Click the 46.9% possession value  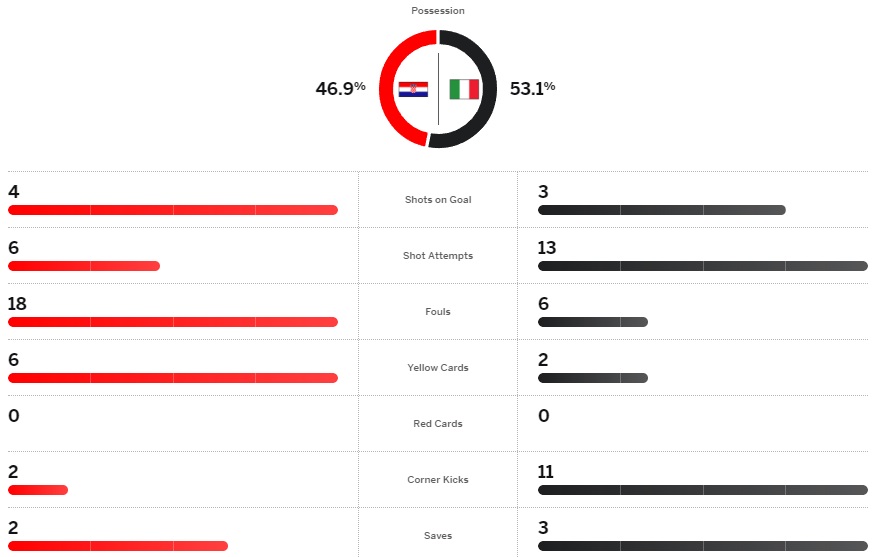(x=340, y=88)
